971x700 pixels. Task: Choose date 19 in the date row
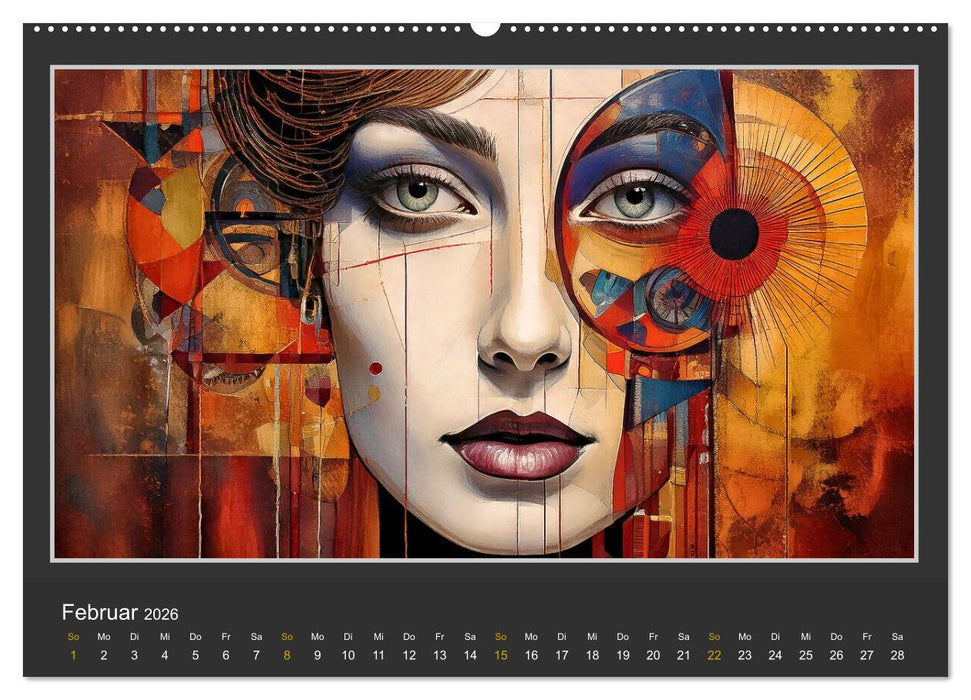[622, 655]
